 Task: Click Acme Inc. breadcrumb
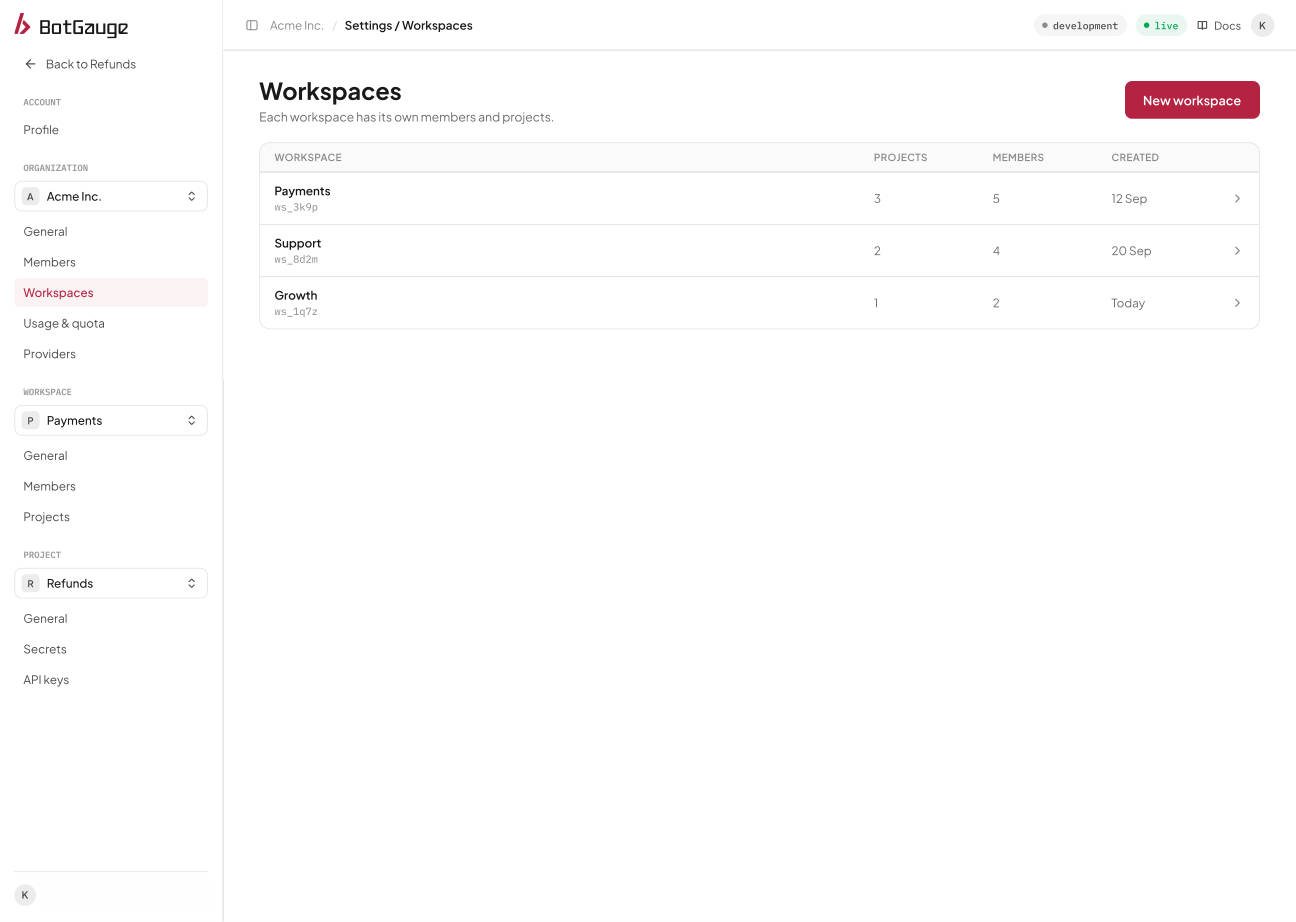pos(297,25)
